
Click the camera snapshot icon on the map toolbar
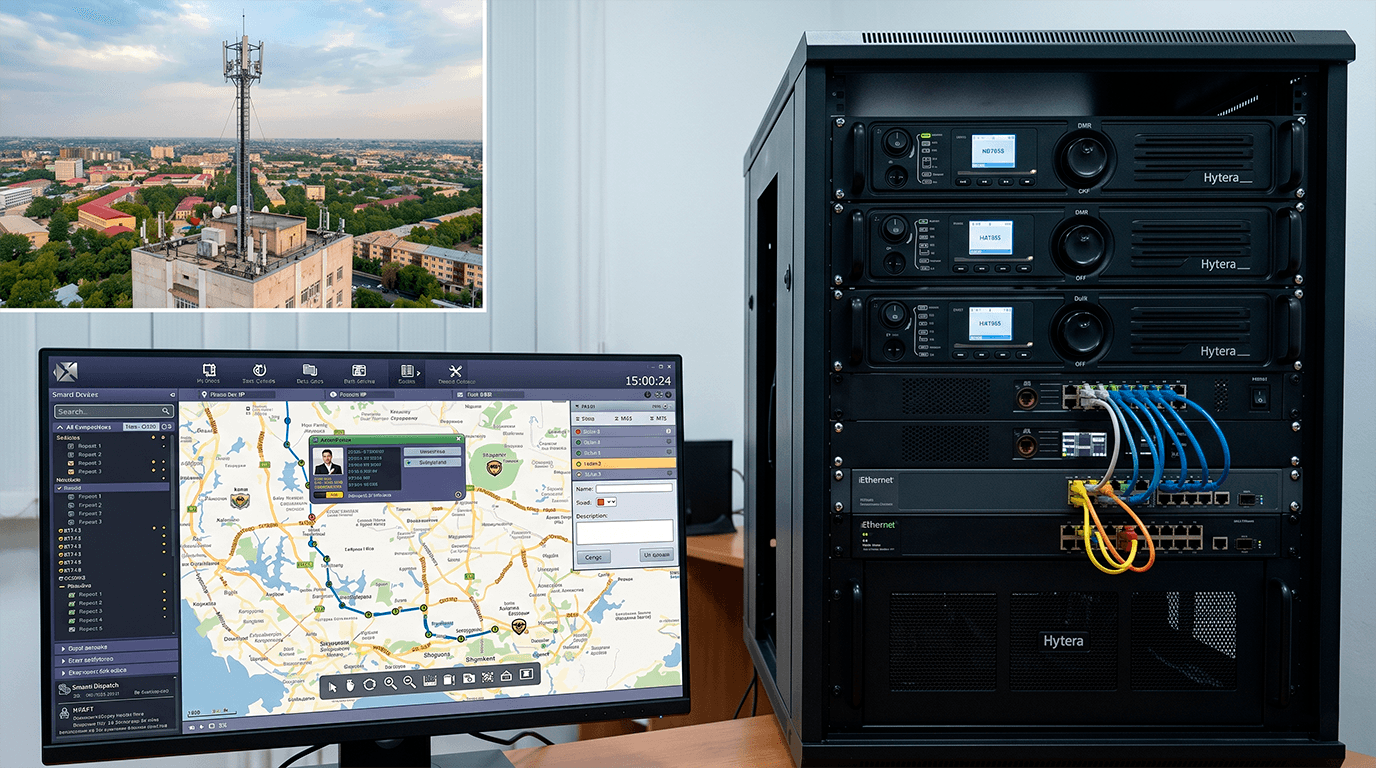tap(469, 677)
